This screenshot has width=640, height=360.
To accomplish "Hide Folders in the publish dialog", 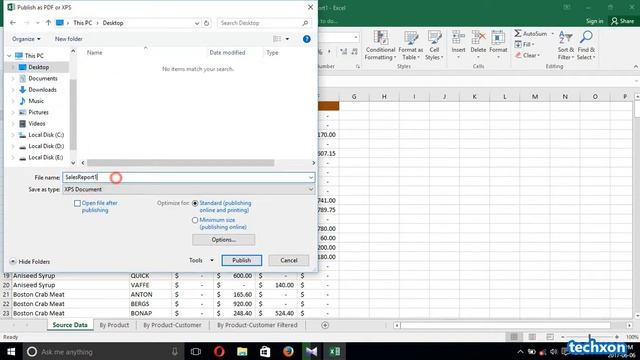I will click(30, 262).
